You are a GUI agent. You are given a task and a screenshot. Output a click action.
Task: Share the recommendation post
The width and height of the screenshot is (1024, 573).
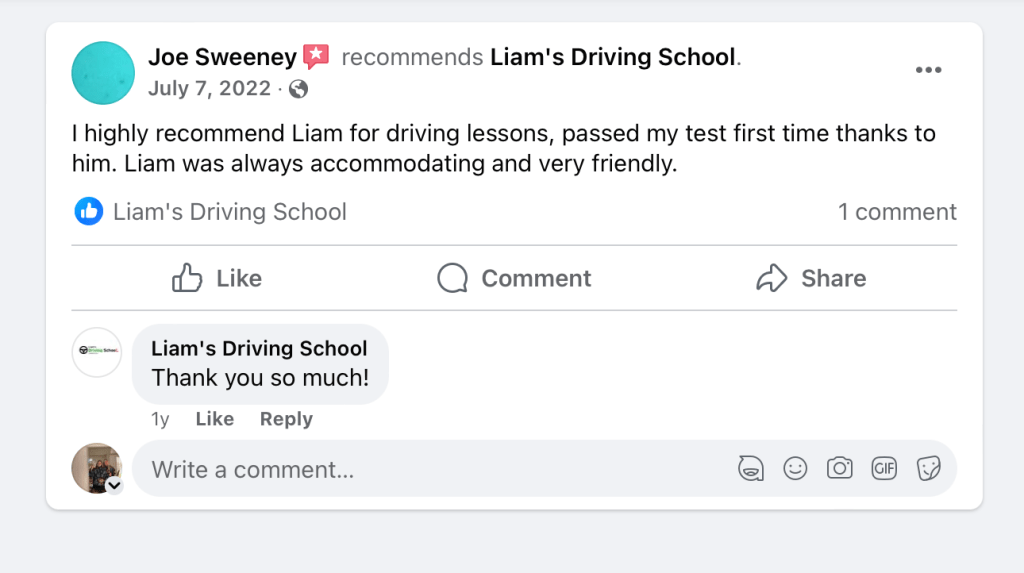[x=811, y=278]
